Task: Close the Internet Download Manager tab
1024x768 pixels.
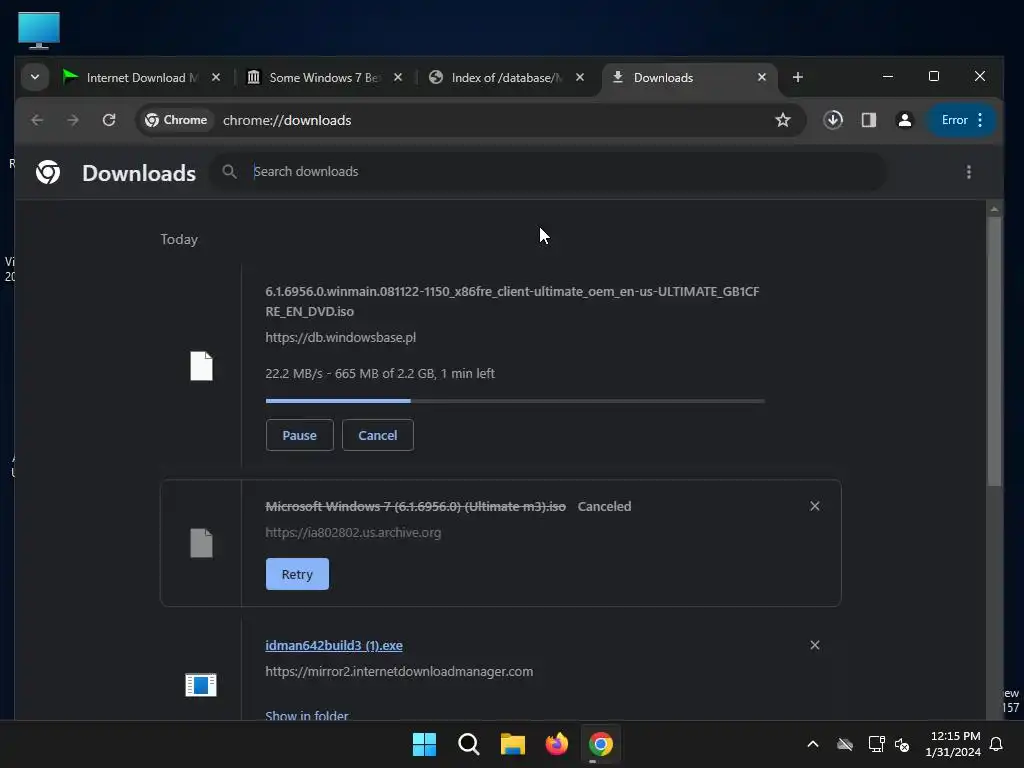Action: [x=216, y=78]
